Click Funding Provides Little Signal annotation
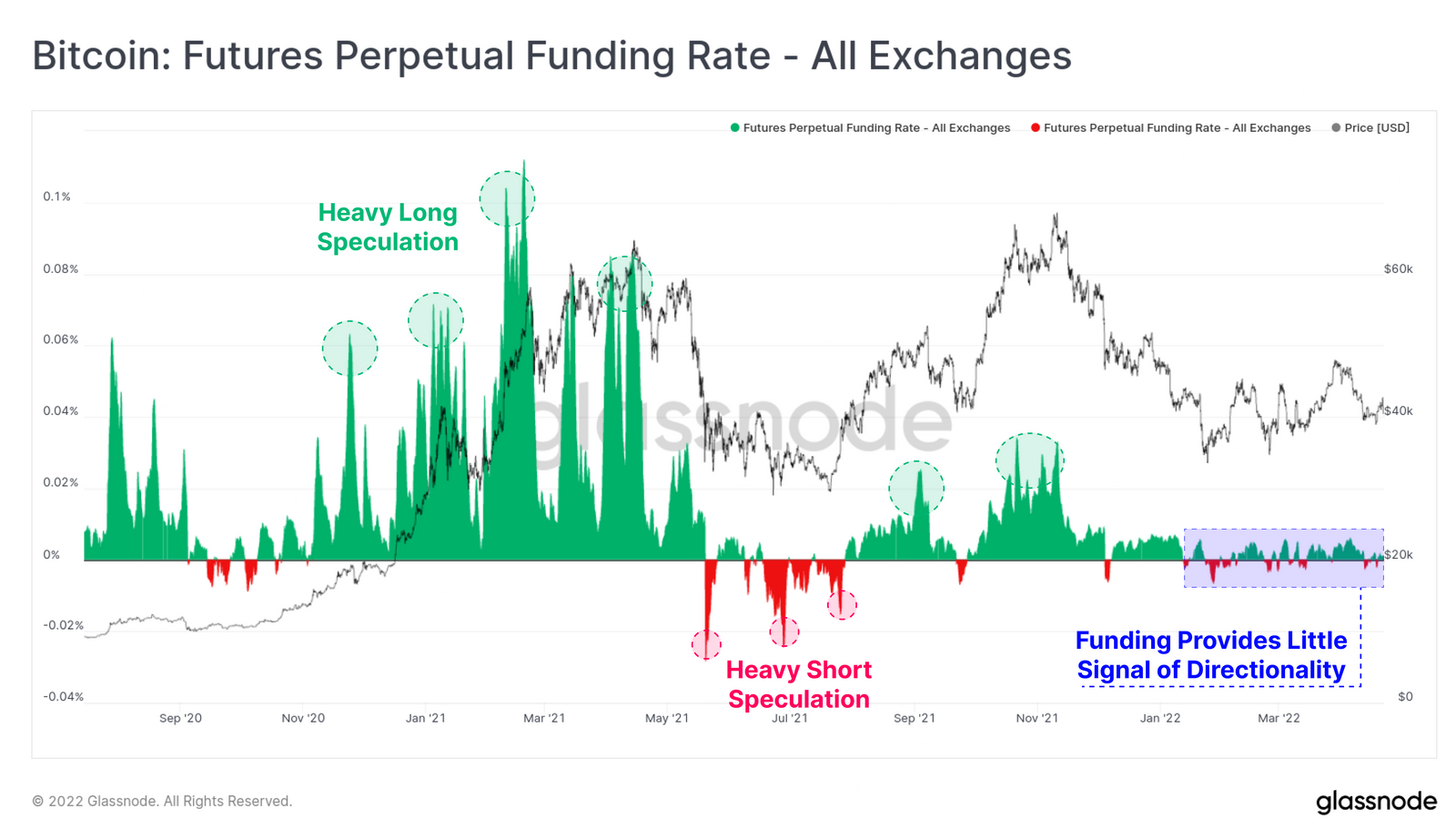Image resolution: width=1456 pixels, height=839 pixels. (1211, 655)
